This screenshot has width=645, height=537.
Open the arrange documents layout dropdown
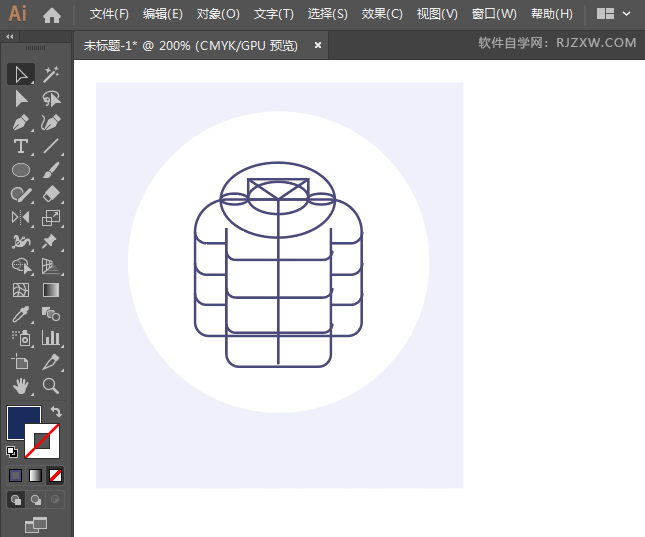click(x=613, y=14)
